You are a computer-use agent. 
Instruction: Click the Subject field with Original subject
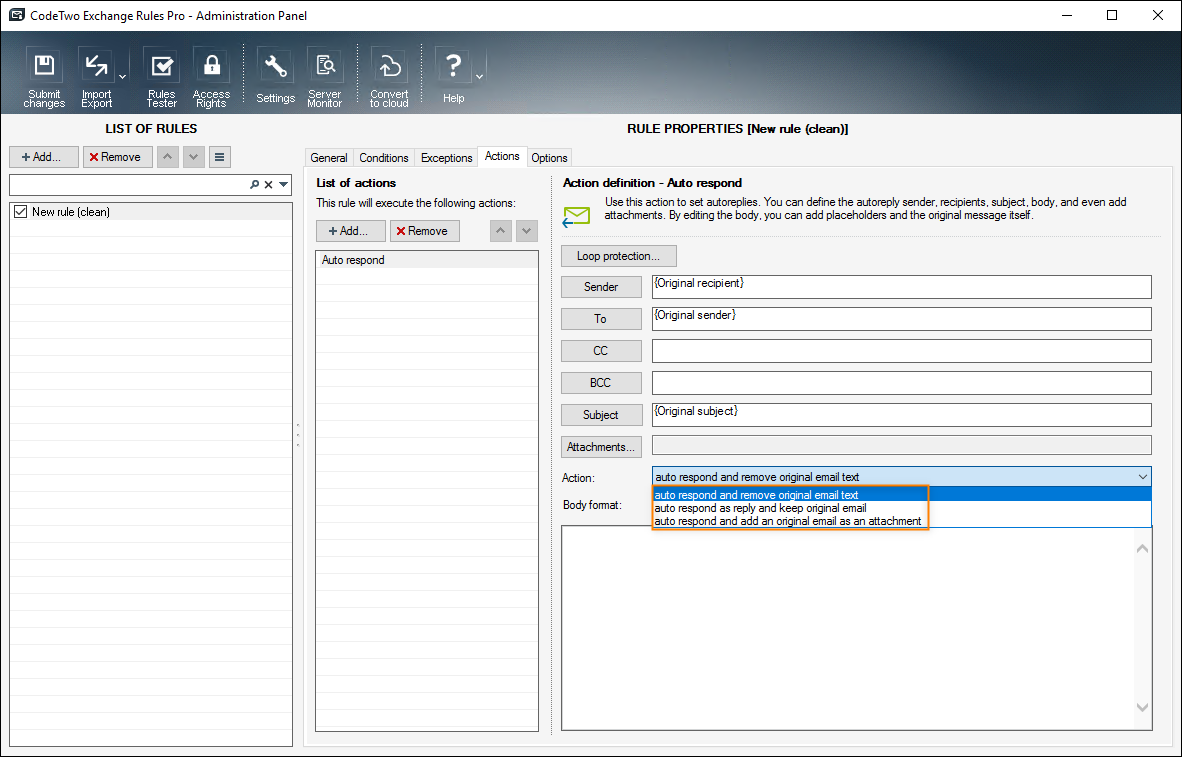902,415
